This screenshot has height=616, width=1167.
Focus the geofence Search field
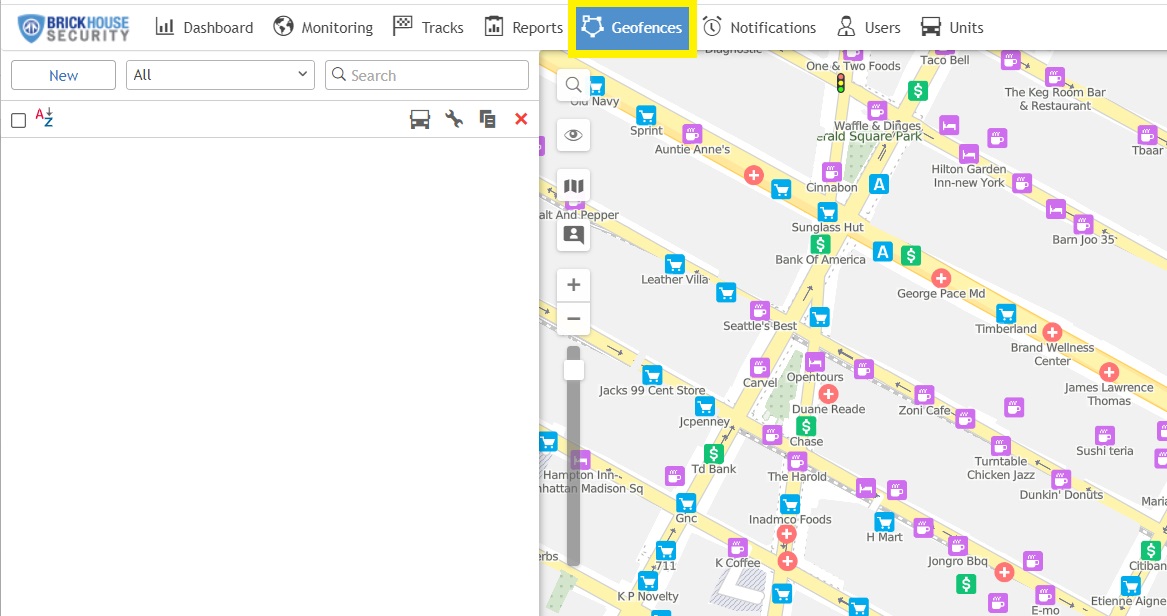(427, 75)
